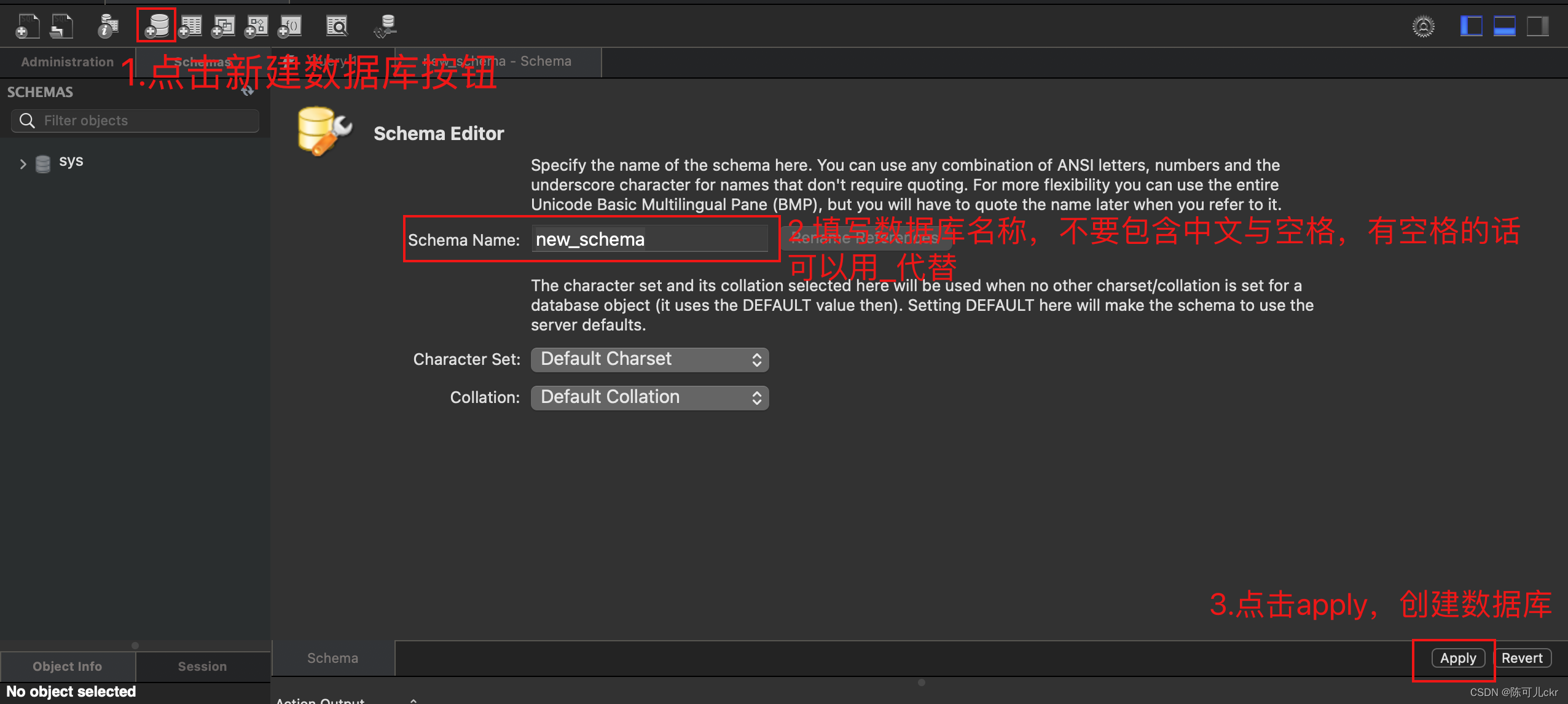Click the Apply button
Image resolution: width=1568 pixels, height=704 pixels.
(x=1458, y=658)
